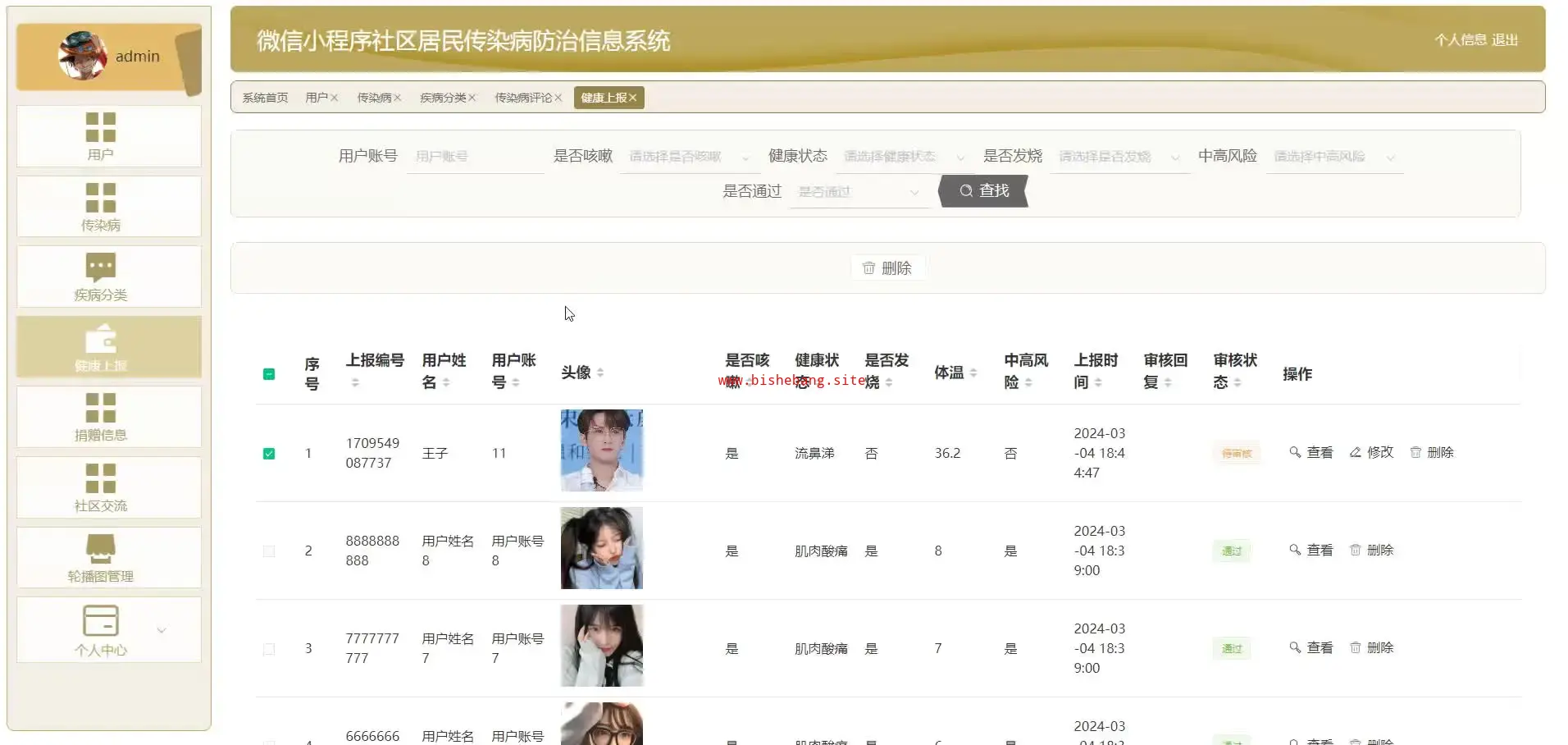Open the 是否咳嗽 dropdown filter
The height and width of the screenshot is (745, 1568).
pyautogui.click(x=687, y=157)
